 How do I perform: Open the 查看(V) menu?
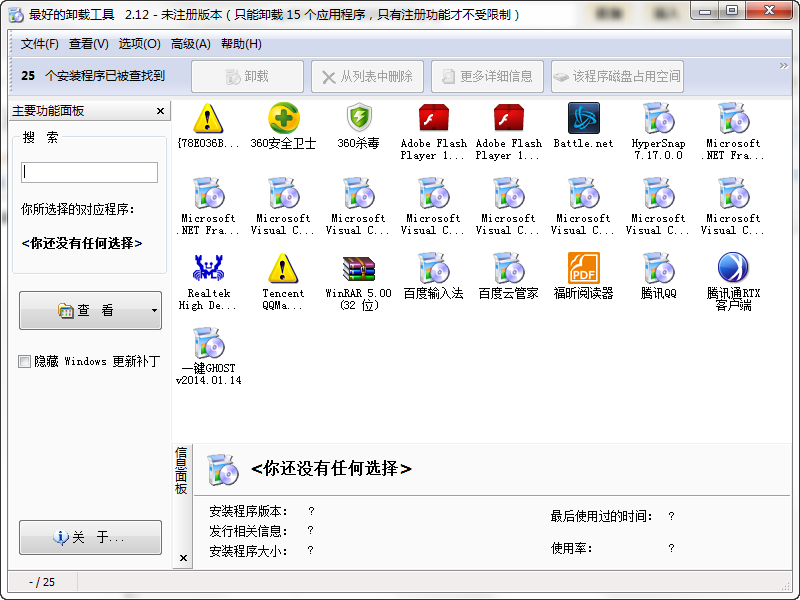click(x=89, y=44)
